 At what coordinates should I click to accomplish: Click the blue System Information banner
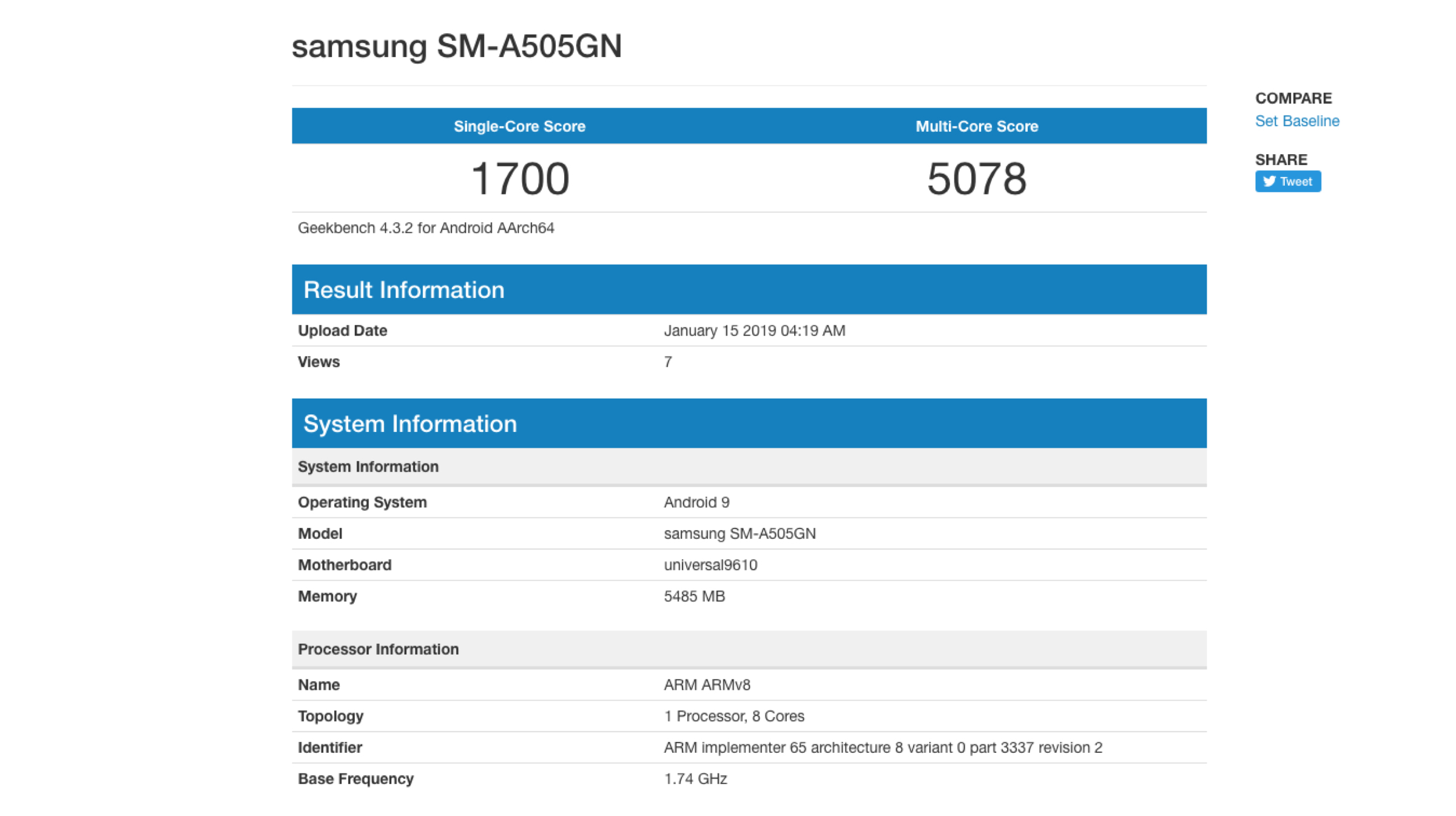[409, 424]
